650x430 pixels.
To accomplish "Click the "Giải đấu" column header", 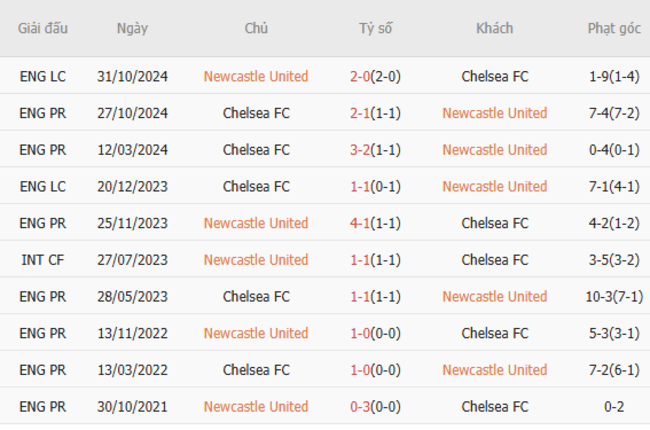I will (43, 28).
